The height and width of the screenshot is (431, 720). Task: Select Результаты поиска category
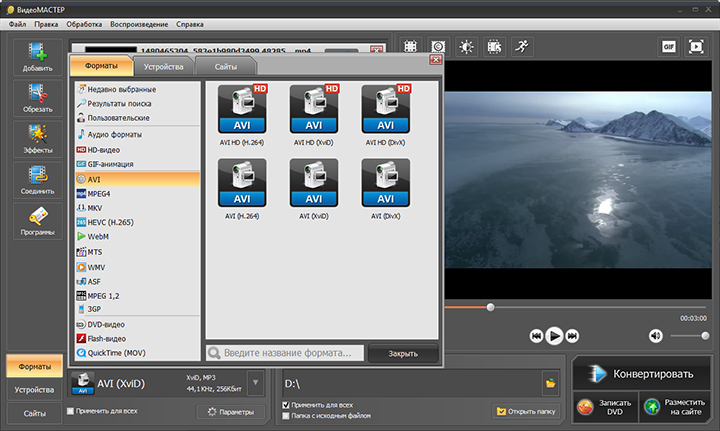[137, 104]
